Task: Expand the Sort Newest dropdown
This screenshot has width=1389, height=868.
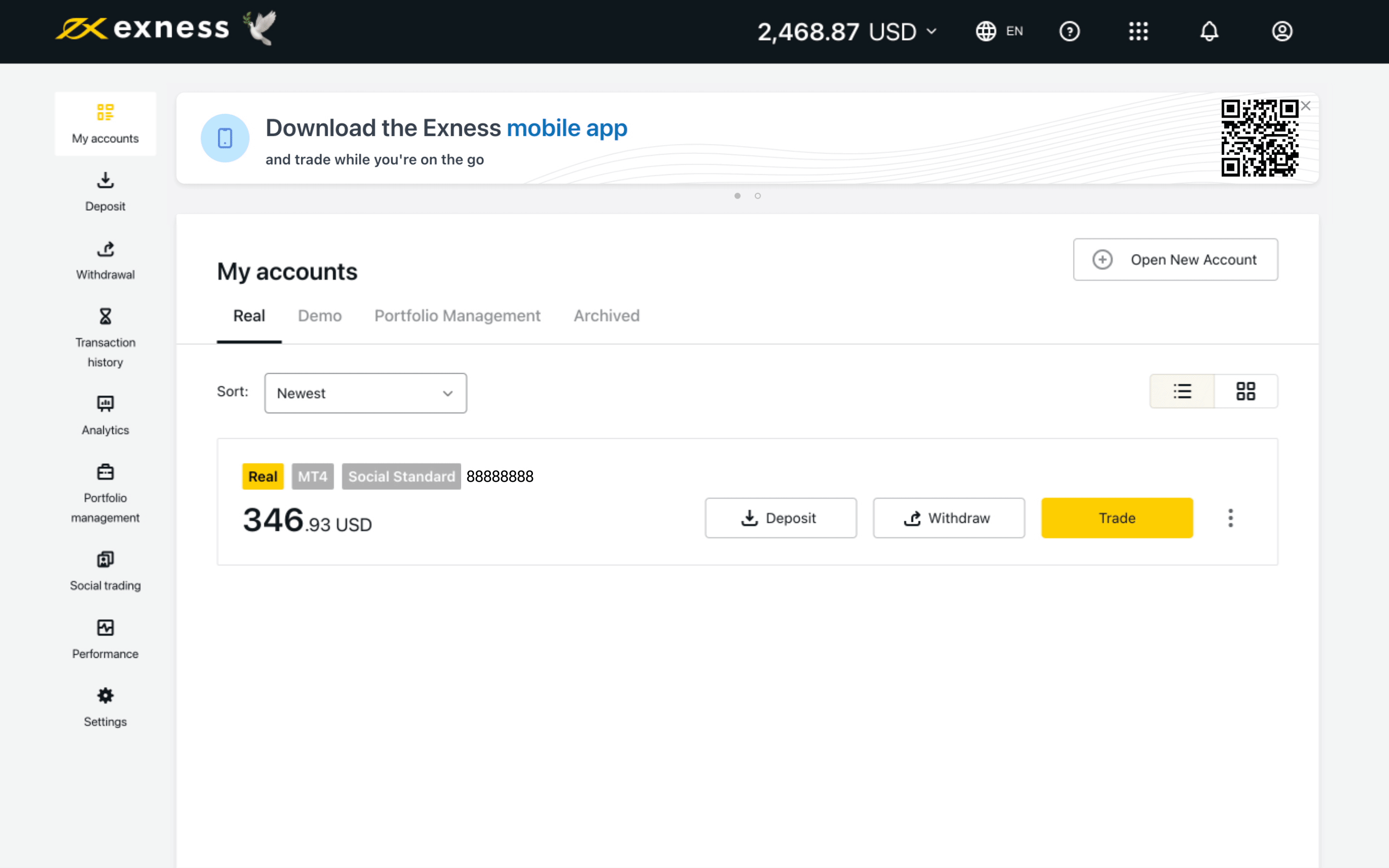Action: [x=366, y=393]
